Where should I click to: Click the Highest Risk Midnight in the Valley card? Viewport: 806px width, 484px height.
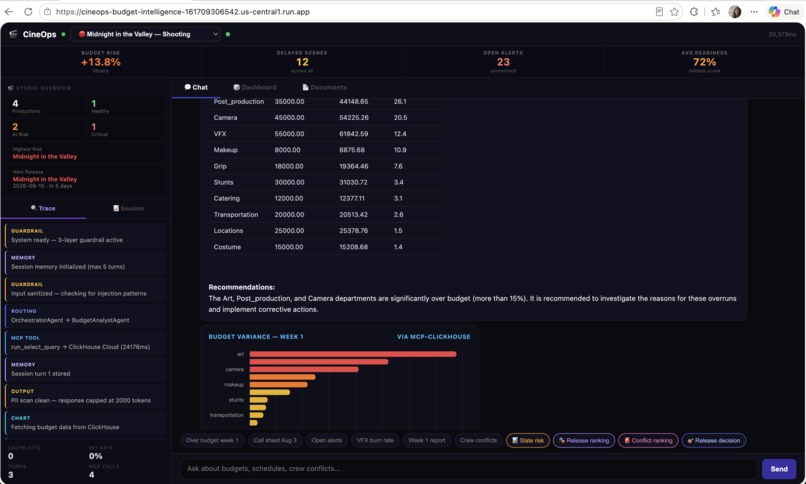click(85, 153)
